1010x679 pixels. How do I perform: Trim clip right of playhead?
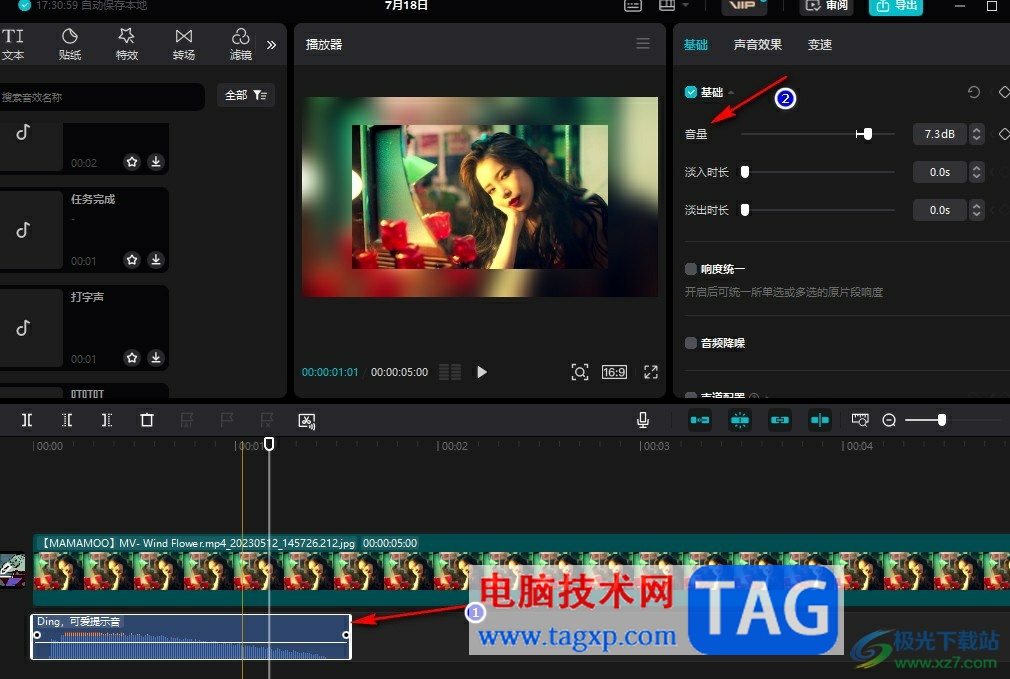click(107, 420)
